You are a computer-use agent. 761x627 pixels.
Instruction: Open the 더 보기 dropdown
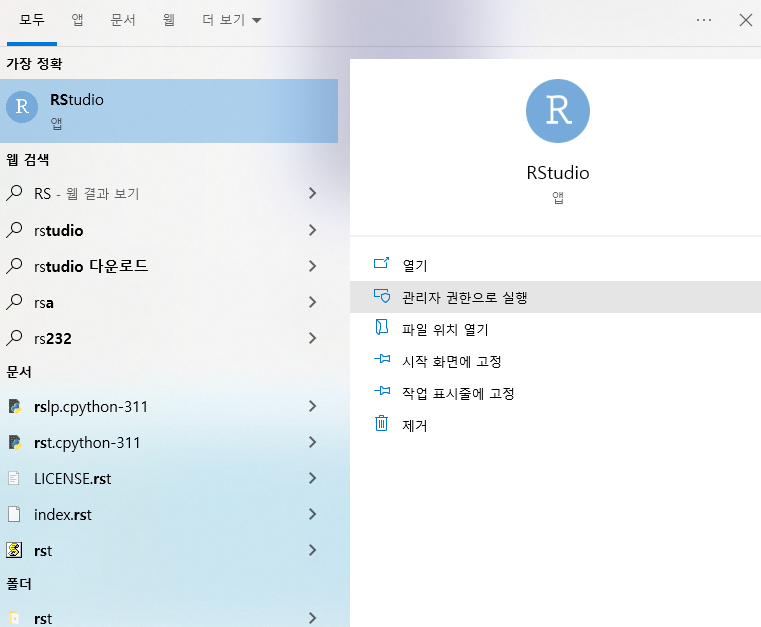click(232, 20)
